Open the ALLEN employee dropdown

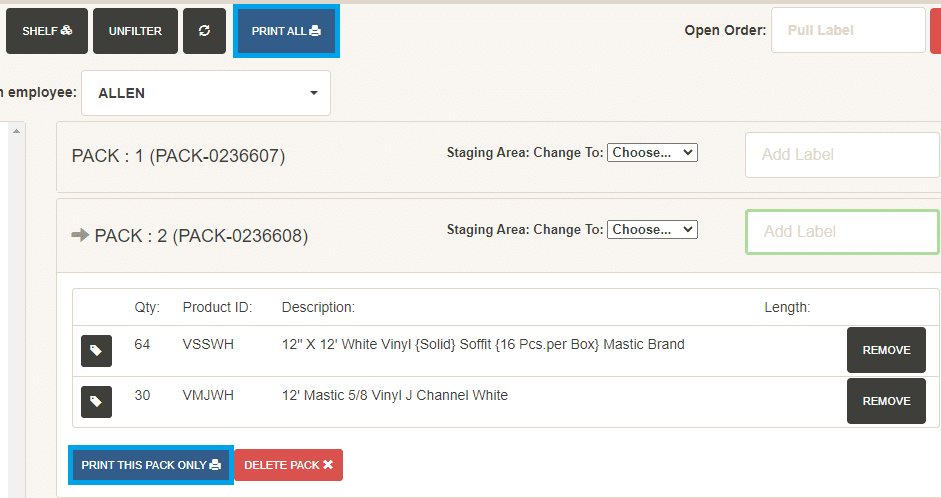click(206, 93)
